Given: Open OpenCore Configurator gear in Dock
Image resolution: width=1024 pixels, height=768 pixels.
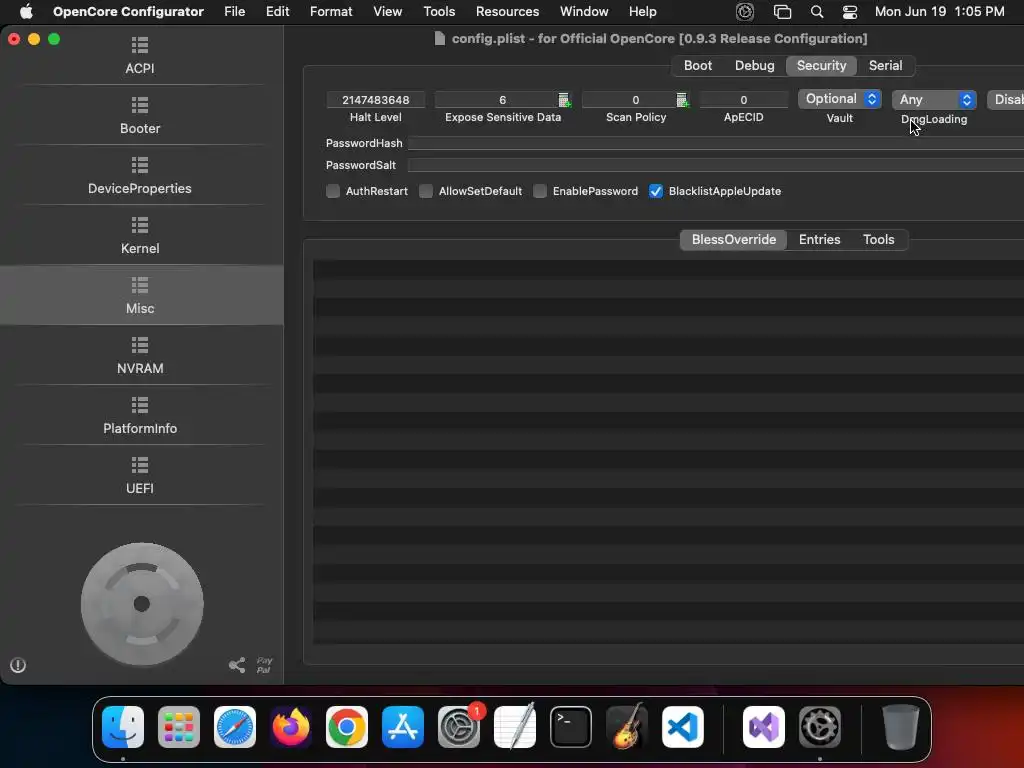Looking at the screenshot, I should (x=820, y=727).
